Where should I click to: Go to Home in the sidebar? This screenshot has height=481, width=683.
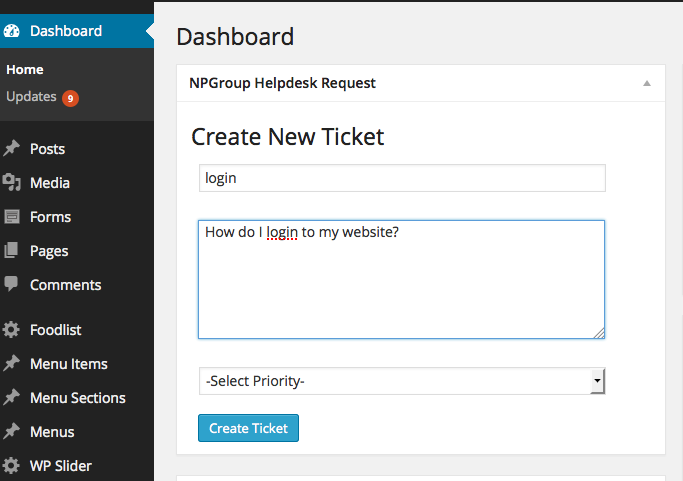pos(25,70)
